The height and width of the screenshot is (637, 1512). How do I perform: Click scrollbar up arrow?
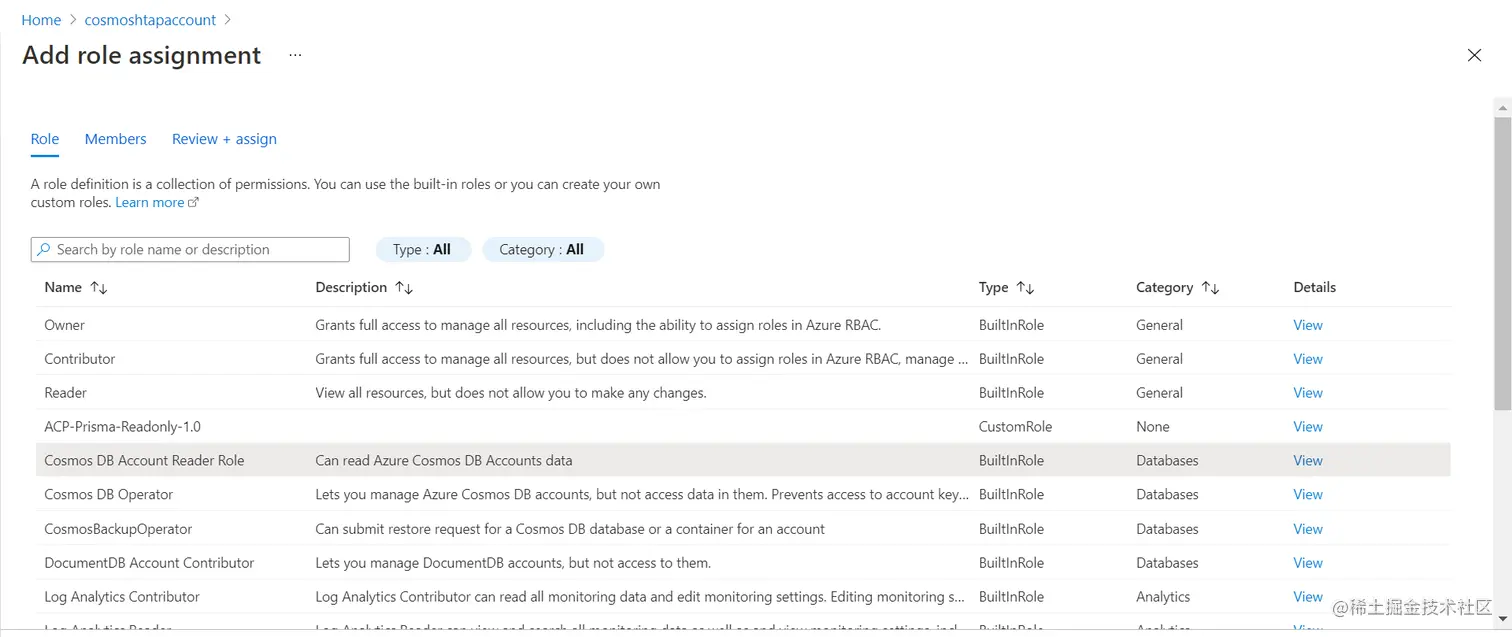point(1502,106)
